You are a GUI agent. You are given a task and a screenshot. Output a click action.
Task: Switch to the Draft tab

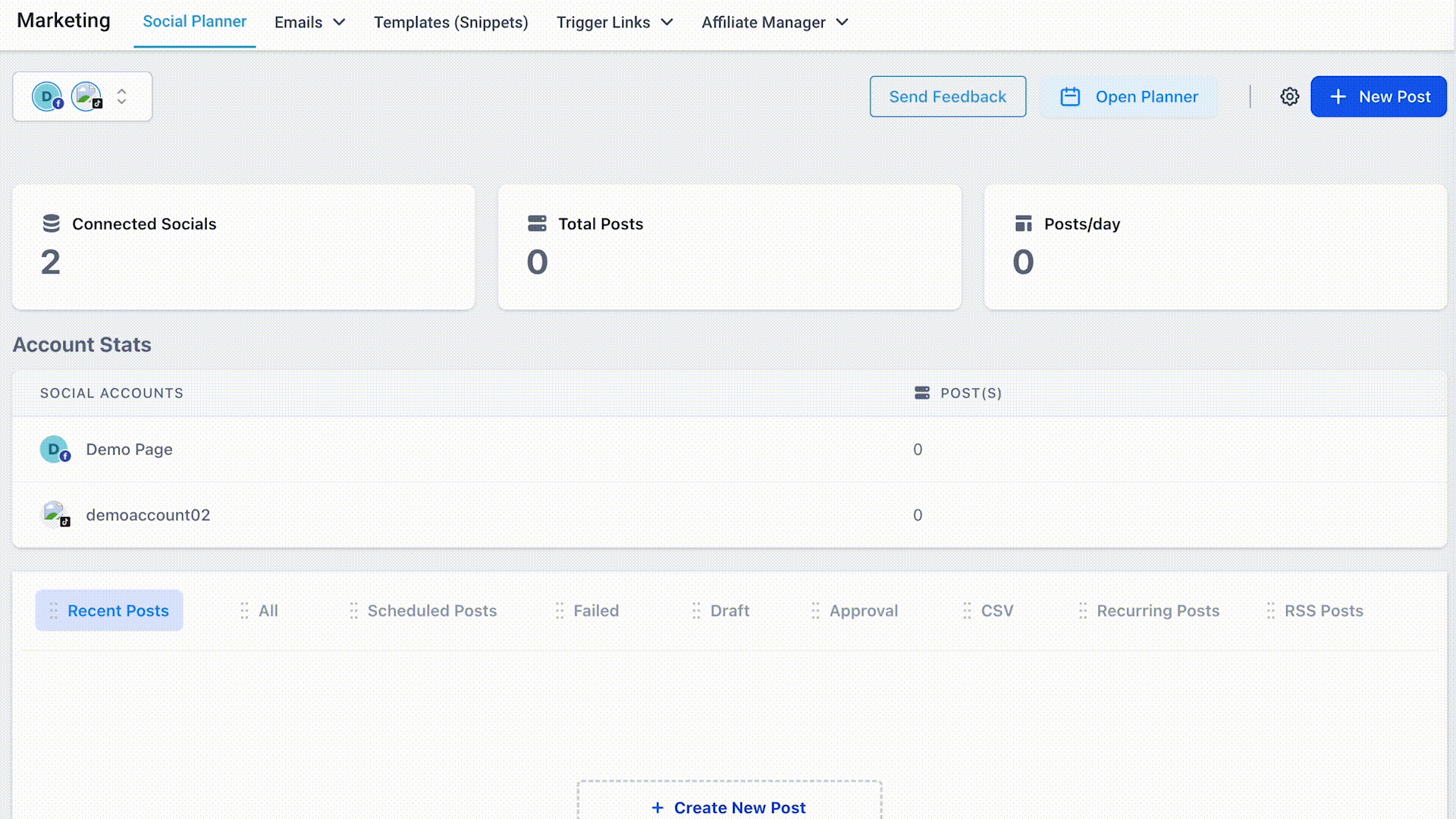729,611
